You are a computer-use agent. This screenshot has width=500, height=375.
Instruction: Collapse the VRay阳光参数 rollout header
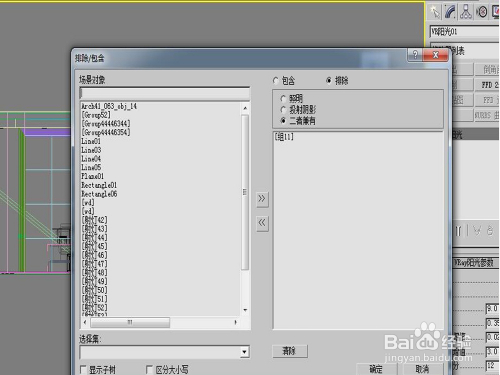click(x=476, y=263)
